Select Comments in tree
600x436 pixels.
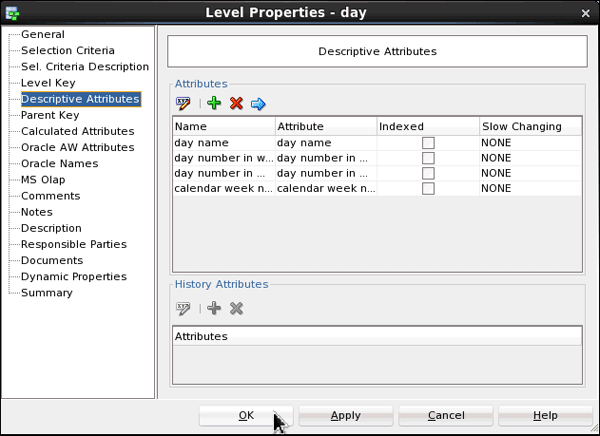pos(51,196)
